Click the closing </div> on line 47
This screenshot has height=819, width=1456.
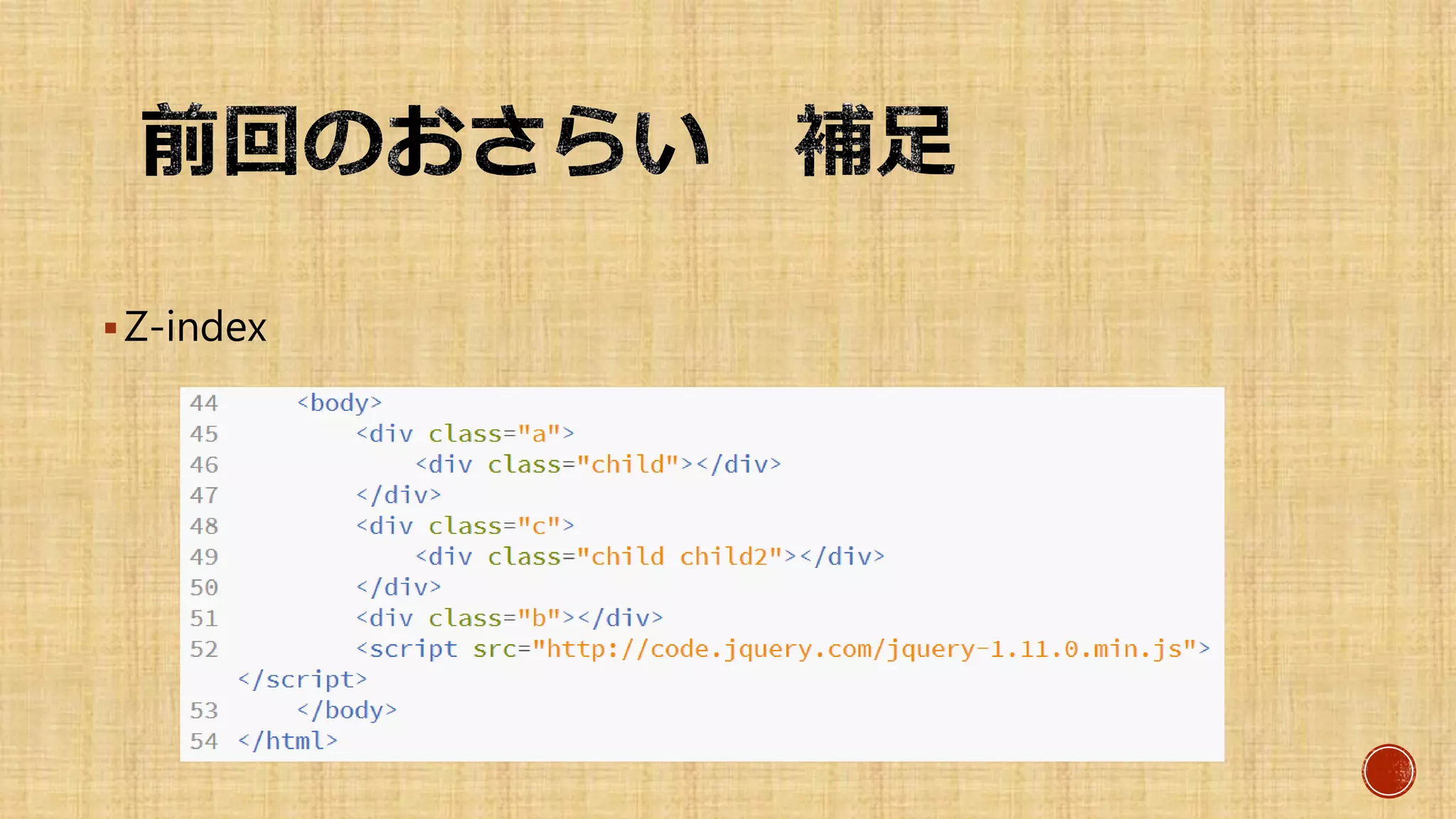(398, 495)
